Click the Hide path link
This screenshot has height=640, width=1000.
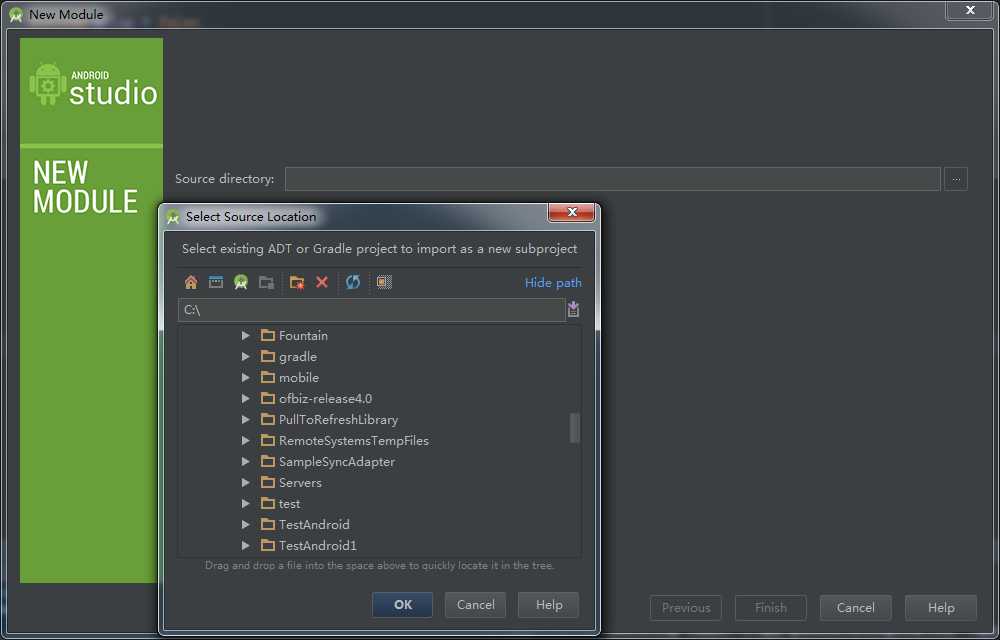point(553,282)
